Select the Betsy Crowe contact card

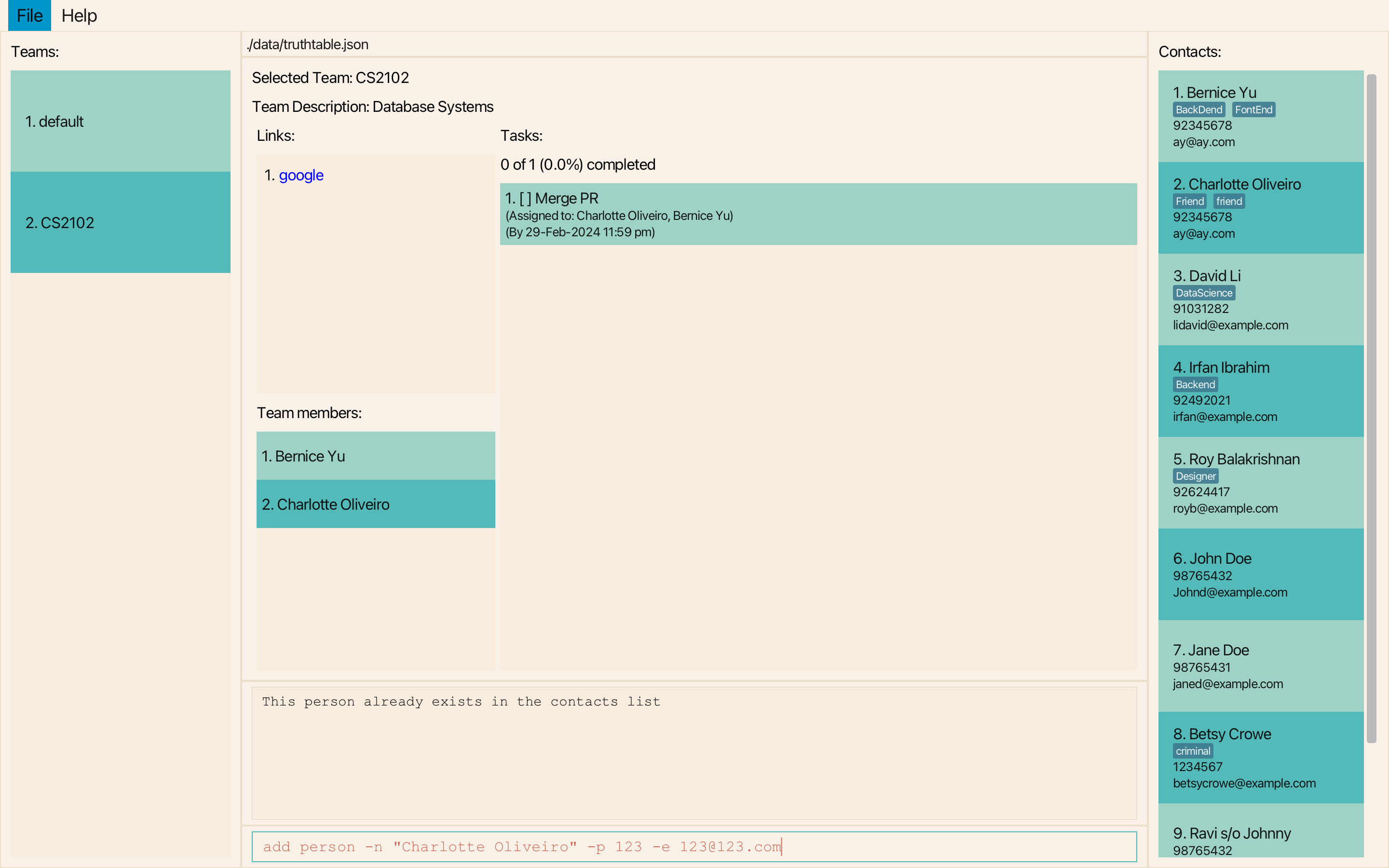[x=1260, y=758]
